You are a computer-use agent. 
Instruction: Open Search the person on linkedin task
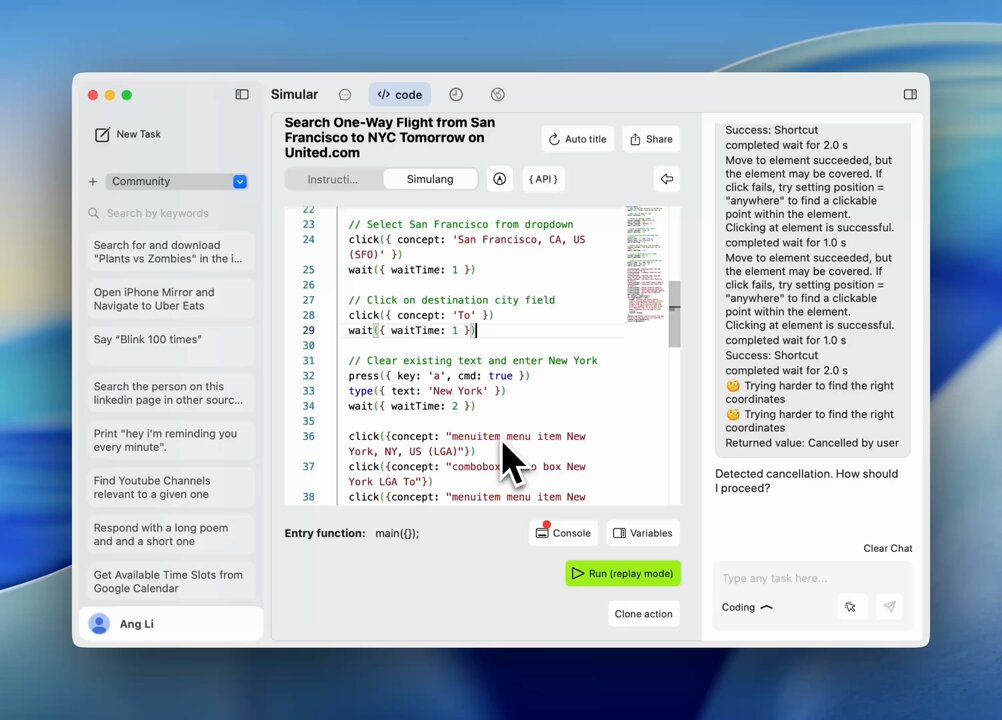click(x=170, y=393)
